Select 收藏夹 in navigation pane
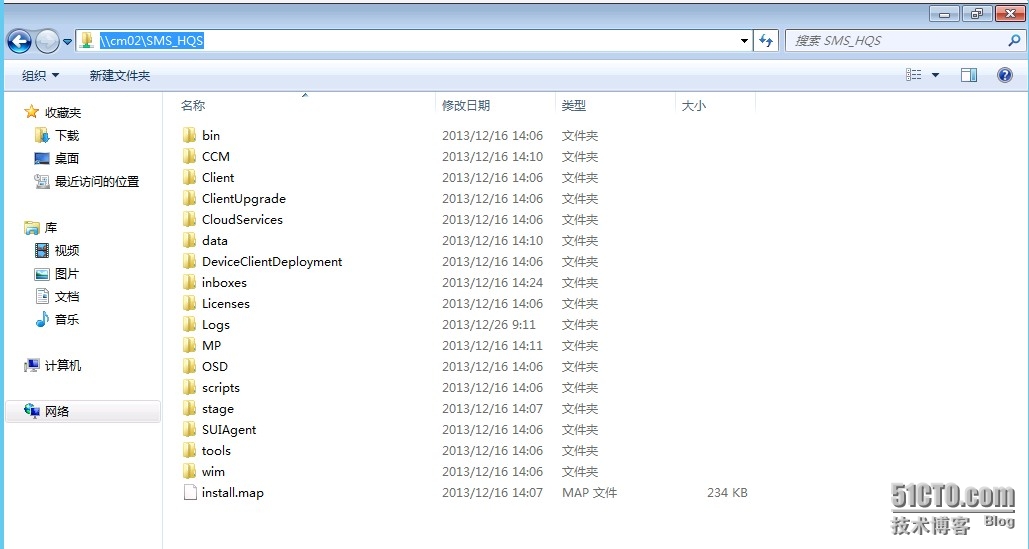Viewport: 1029px width, 549px height. pos(62,113)
